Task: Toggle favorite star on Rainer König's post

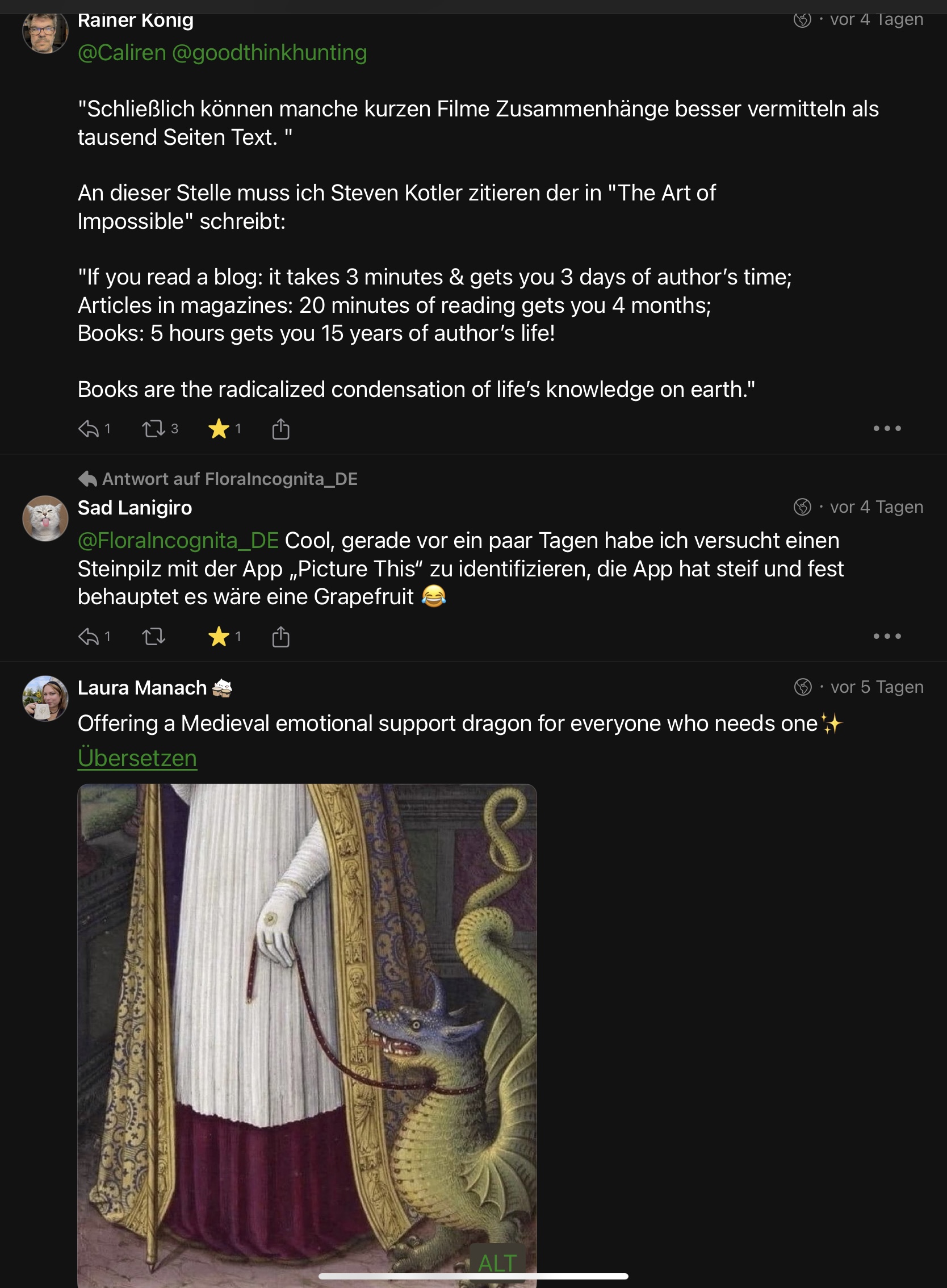Action: pyautogui.click(x=219, y=429)
